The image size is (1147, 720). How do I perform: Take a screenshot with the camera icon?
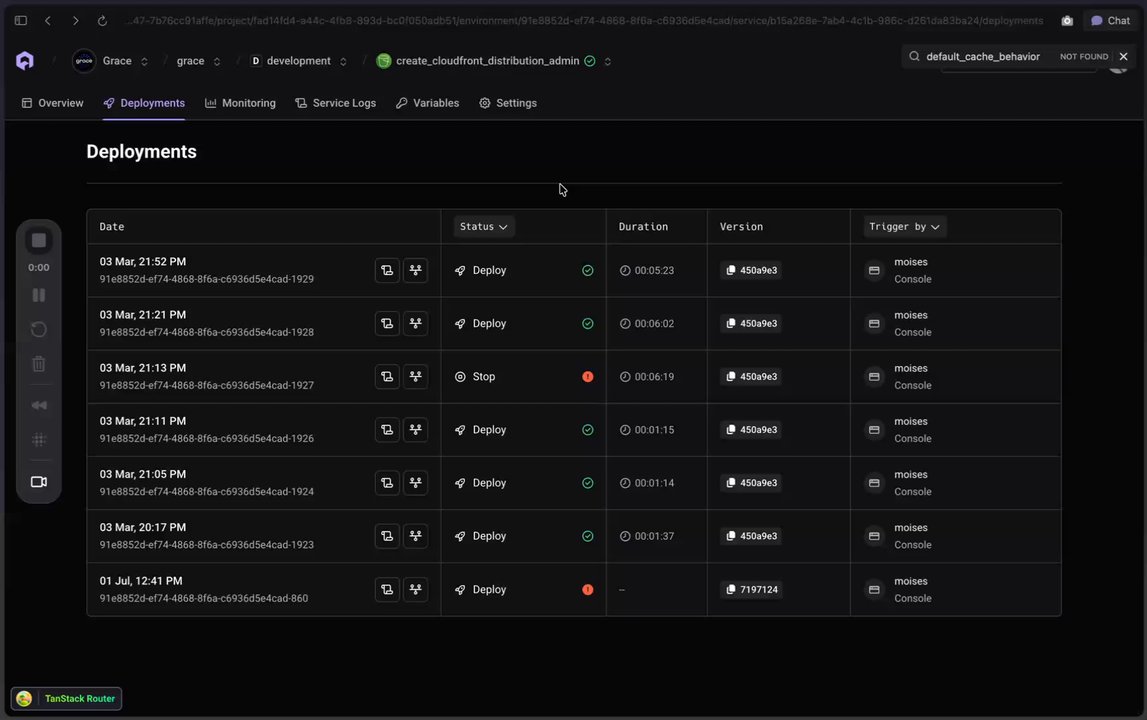[1067, 20]
